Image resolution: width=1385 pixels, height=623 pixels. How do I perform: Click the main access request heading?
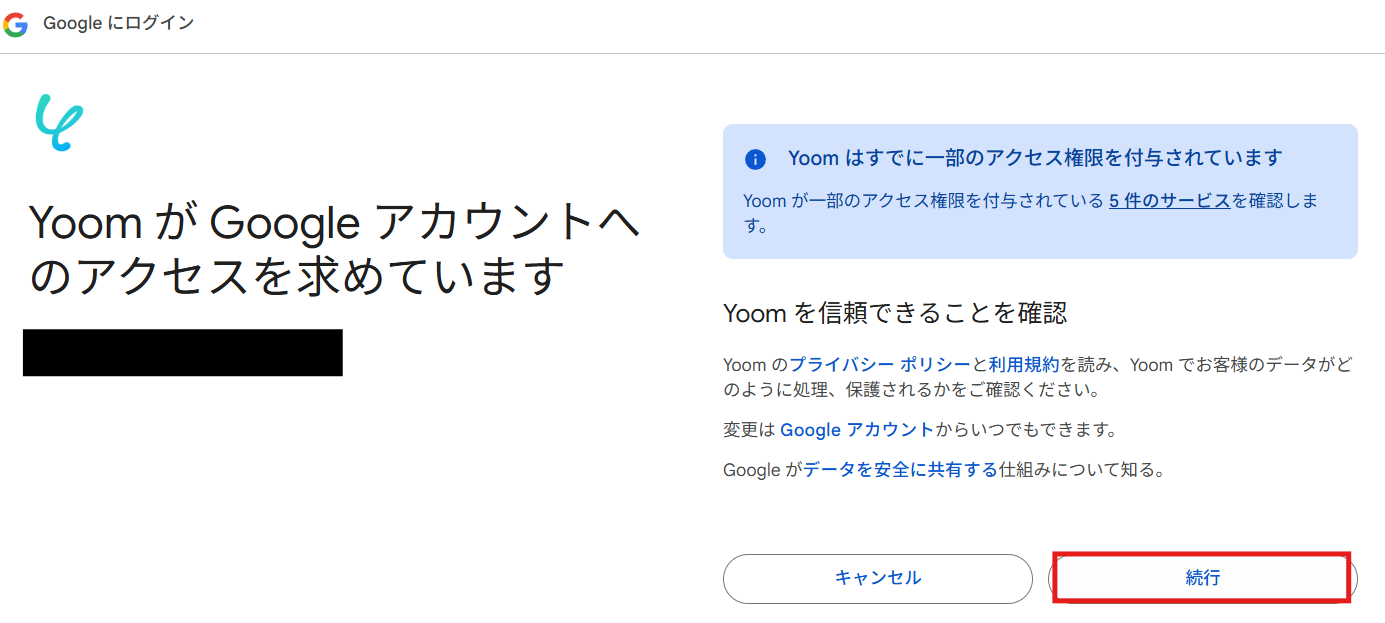pos(333,249)
